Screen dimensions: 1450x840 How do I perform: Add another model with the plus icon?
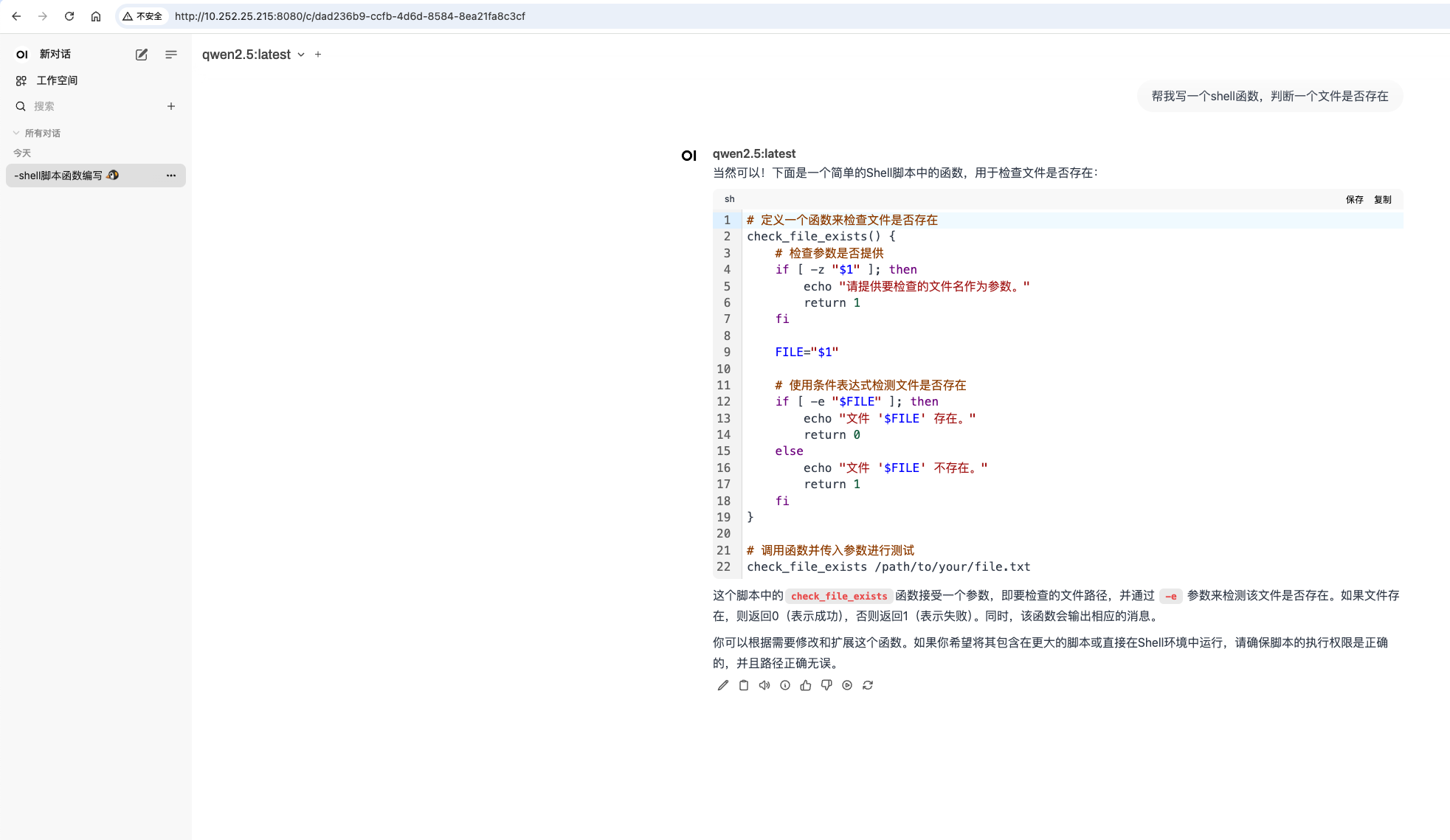pos(318,55)
